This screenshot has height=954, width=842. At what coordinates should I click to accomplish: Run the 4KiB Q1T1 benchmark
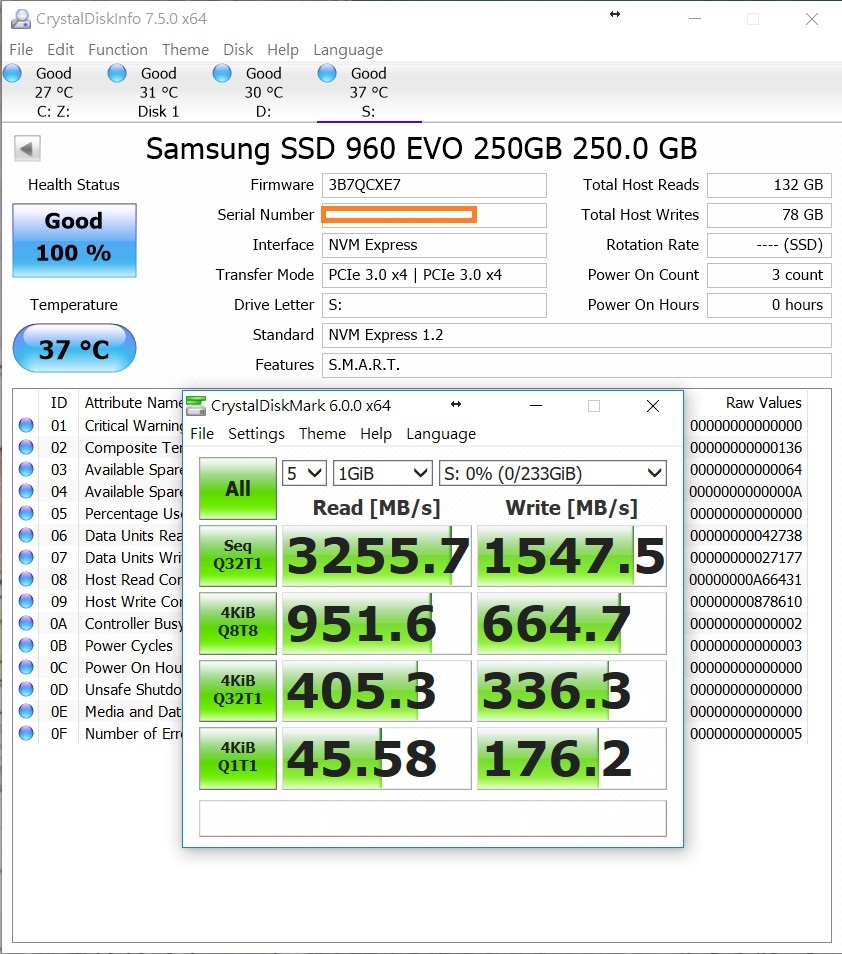[238, 758]
